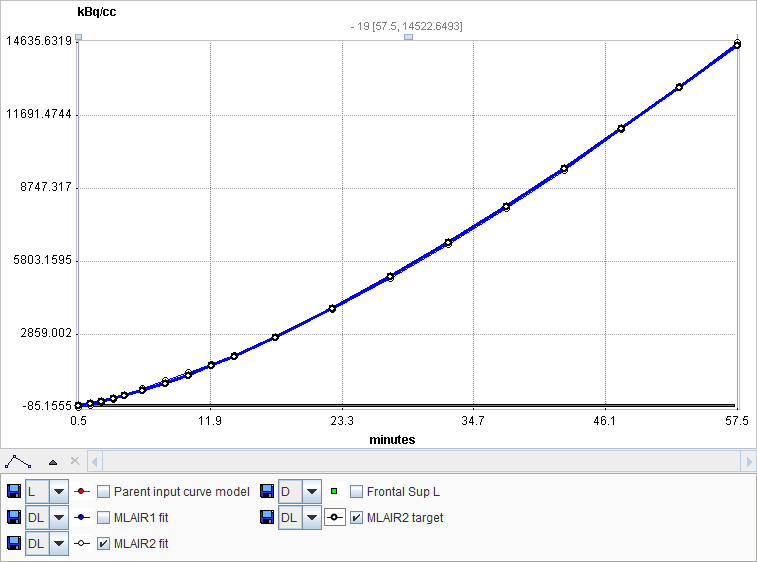Click the 'Frontal Sup L' label
The width and height of the screenshot is (757, 562).
[403, 492]
